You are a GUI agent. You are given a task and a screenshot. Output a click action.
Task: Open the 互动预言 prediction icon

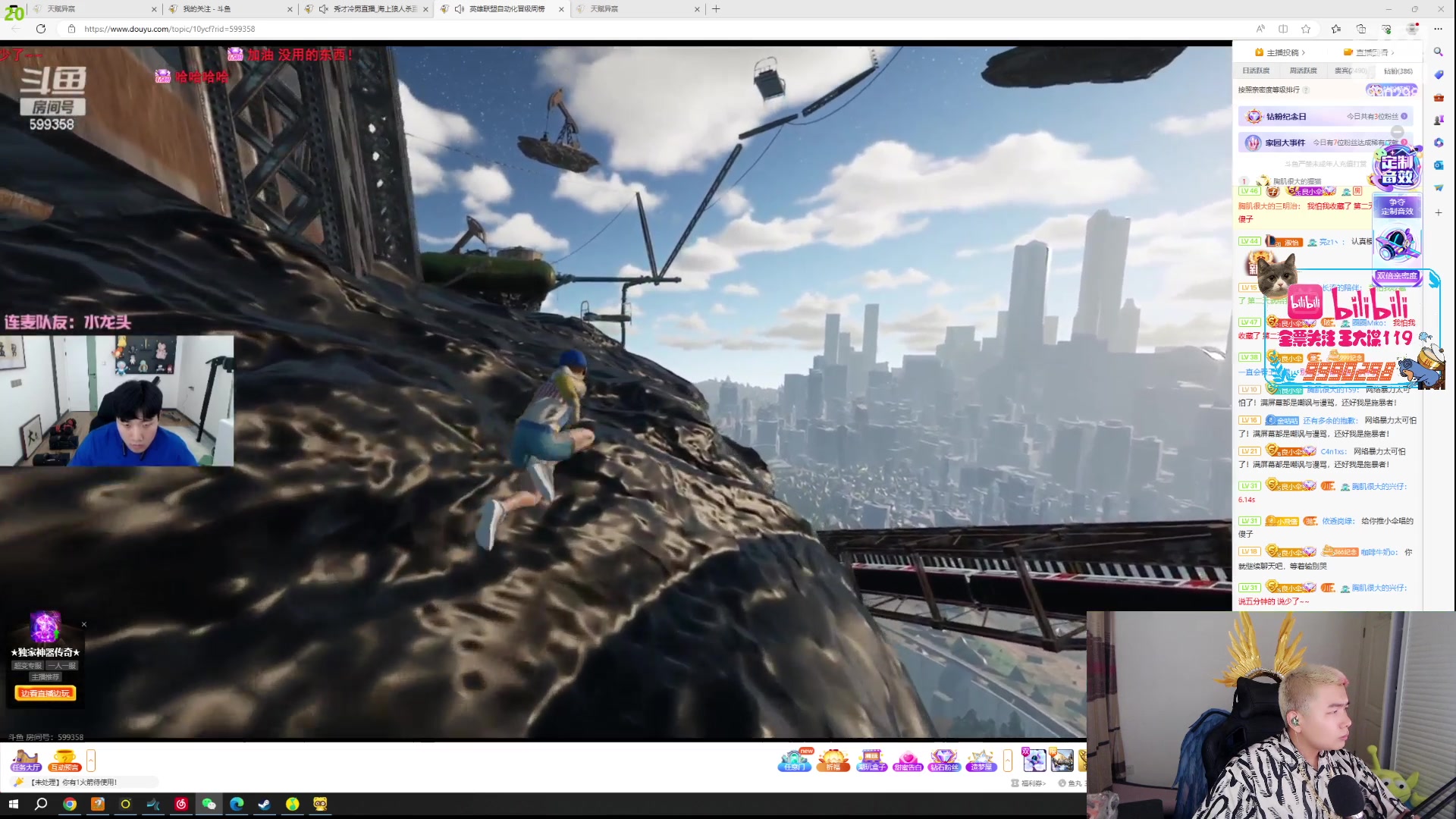64,760
